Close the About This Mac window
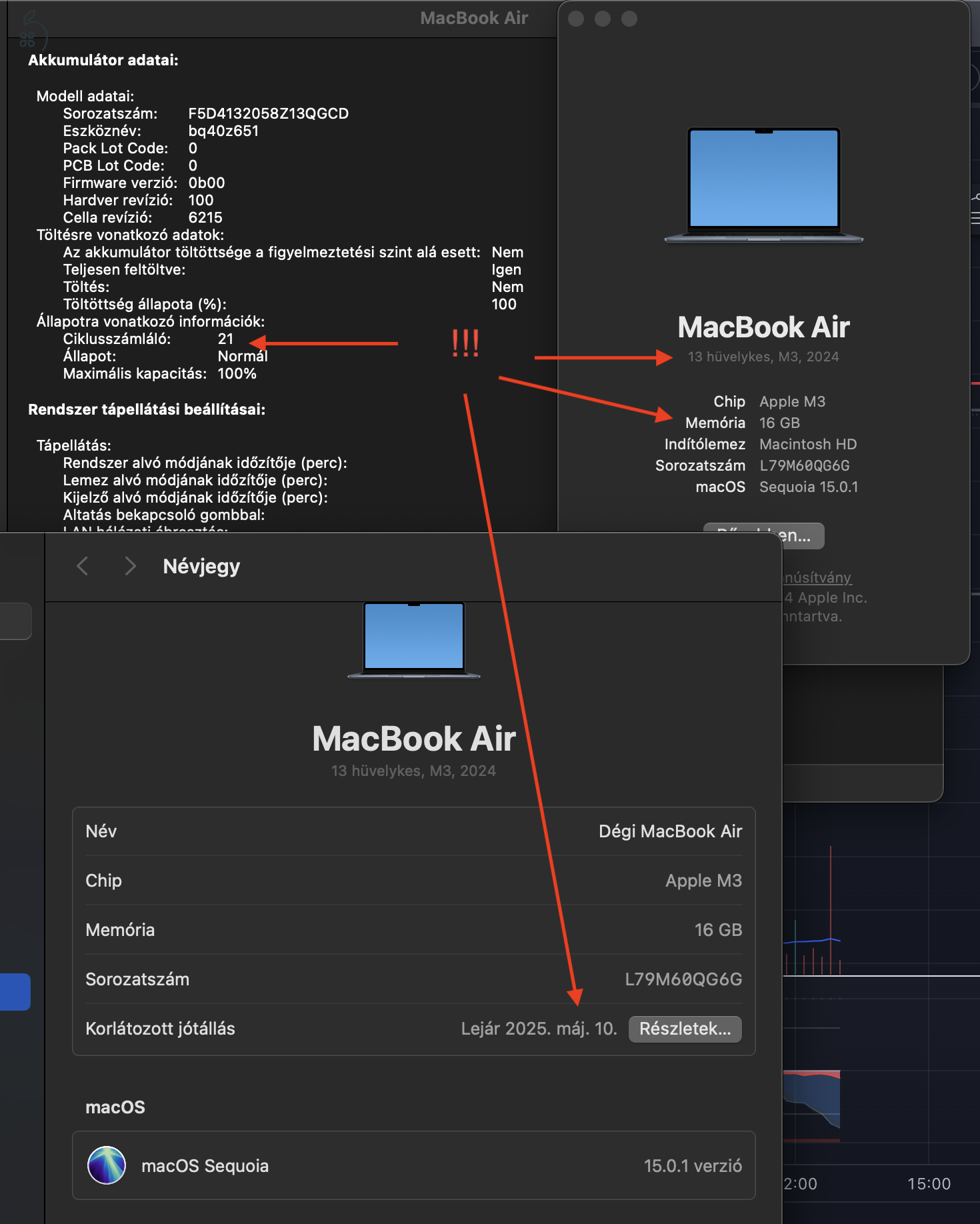This screenshot has height=1224, width=980. point(576,19)
